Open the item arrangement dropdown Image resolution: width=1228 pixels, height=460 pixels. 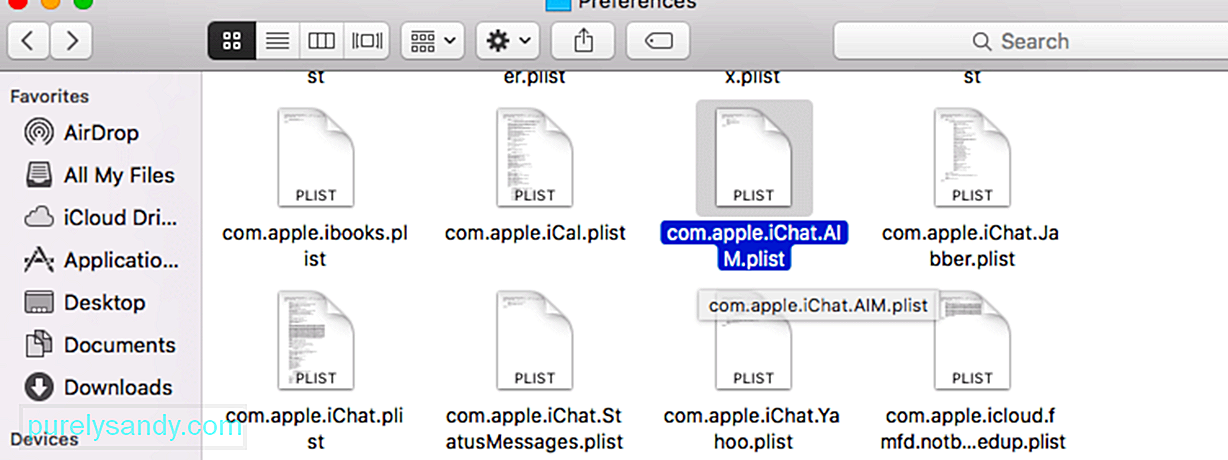pyautogui.click(x=432, y=41)
